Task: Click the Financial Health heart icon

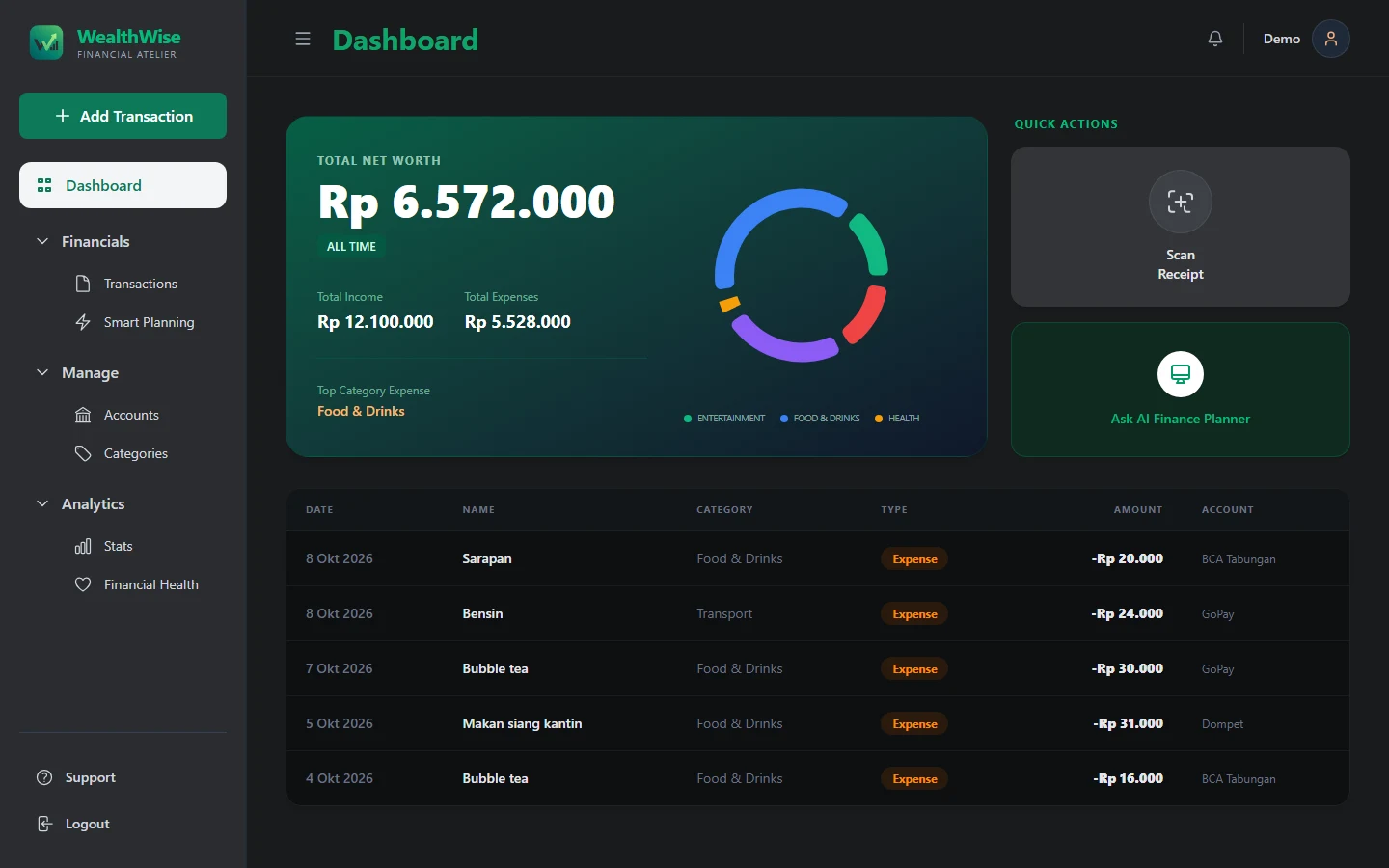Action: click(x=83, y=584)
